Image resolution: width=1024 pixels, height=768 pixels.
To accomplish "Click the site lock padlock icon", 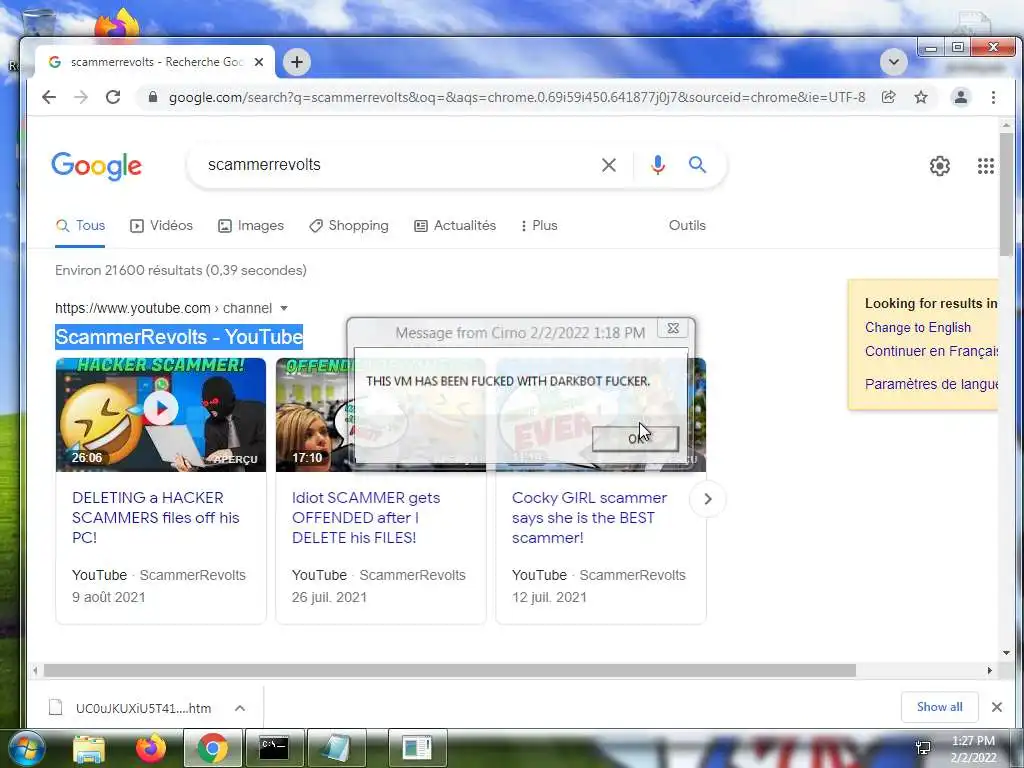I will pyautogui.click(x=153, y=97).
